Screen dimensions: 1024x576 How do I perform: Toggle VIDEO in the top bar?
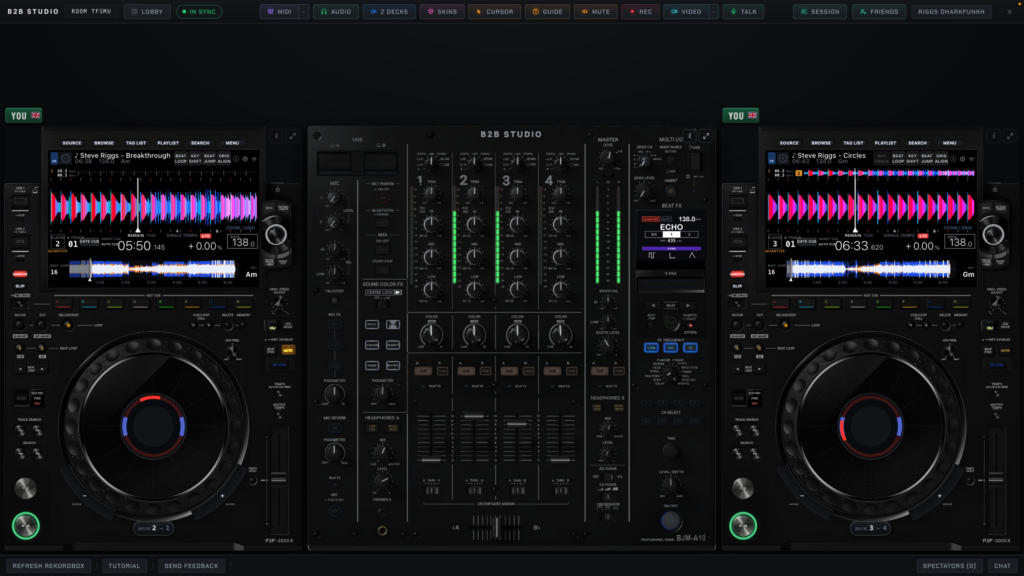tap(686, 12)
